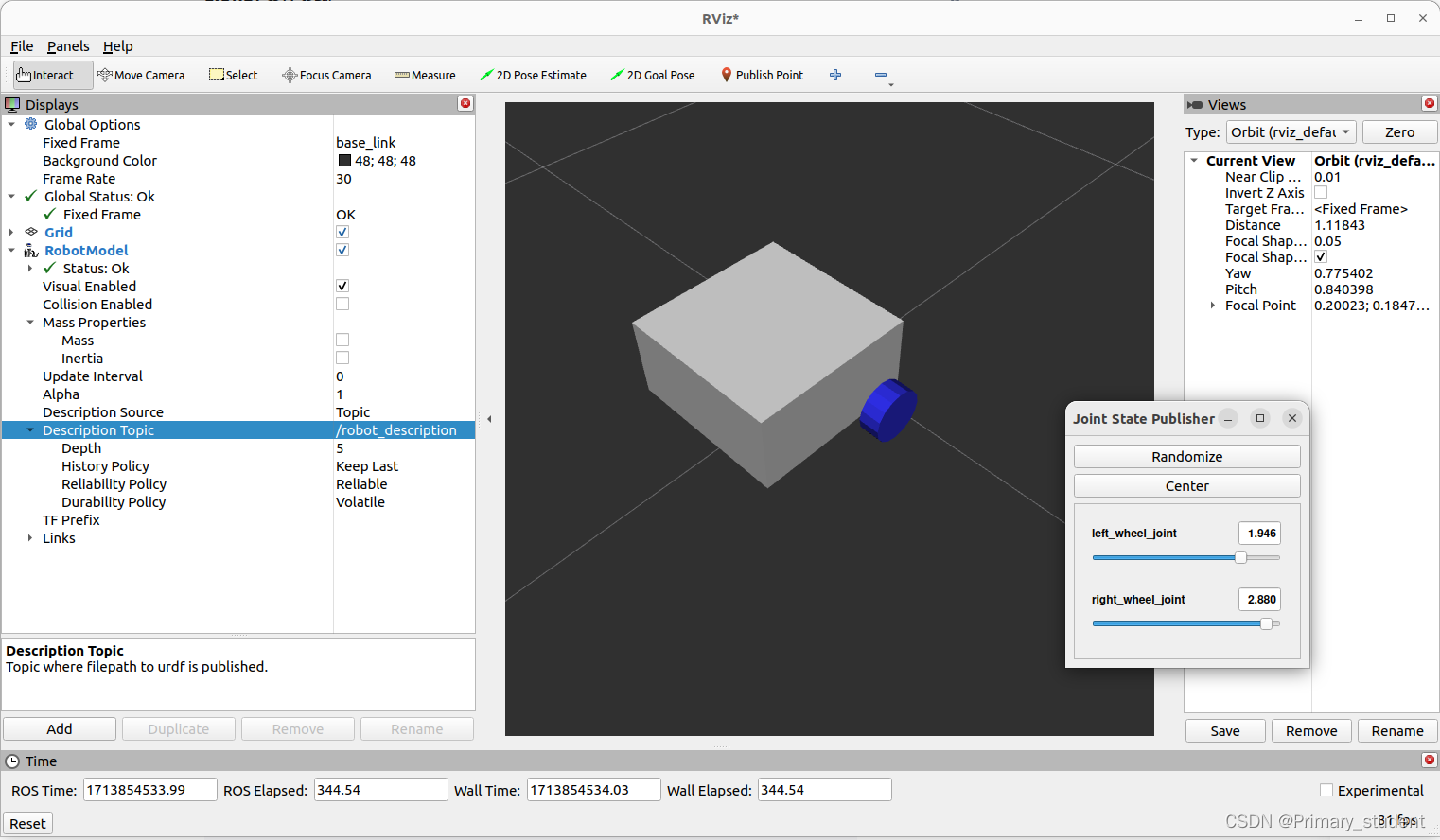The height and width of the screenshot is (840, 1440).
Task: Collapse the Global Options tree
Action: pyautogui.click(x=11, y=124)
